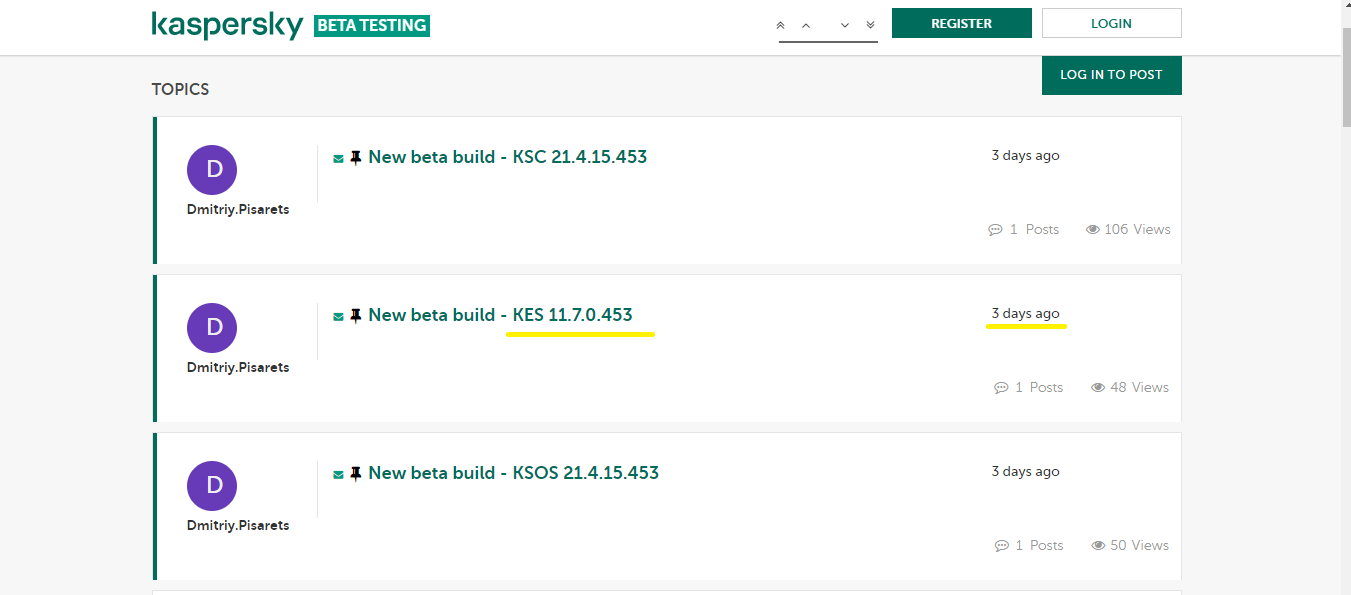Viewport: 1351px width, 595px height.
Task: Jump to top with double-up chevron
Action: (x=781, y=25)
